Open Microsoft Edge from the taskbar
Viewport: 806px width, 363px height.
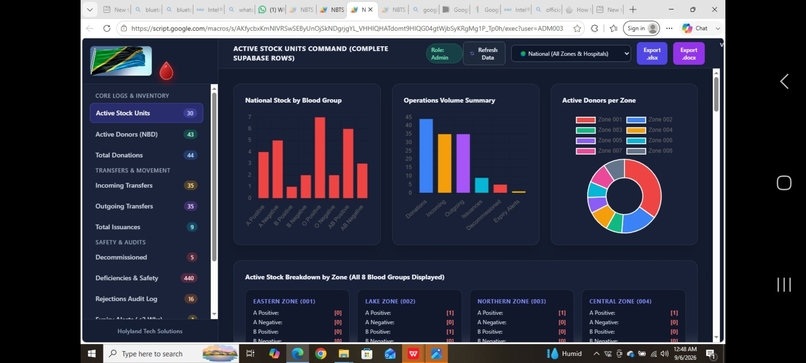tap(297, 354)
